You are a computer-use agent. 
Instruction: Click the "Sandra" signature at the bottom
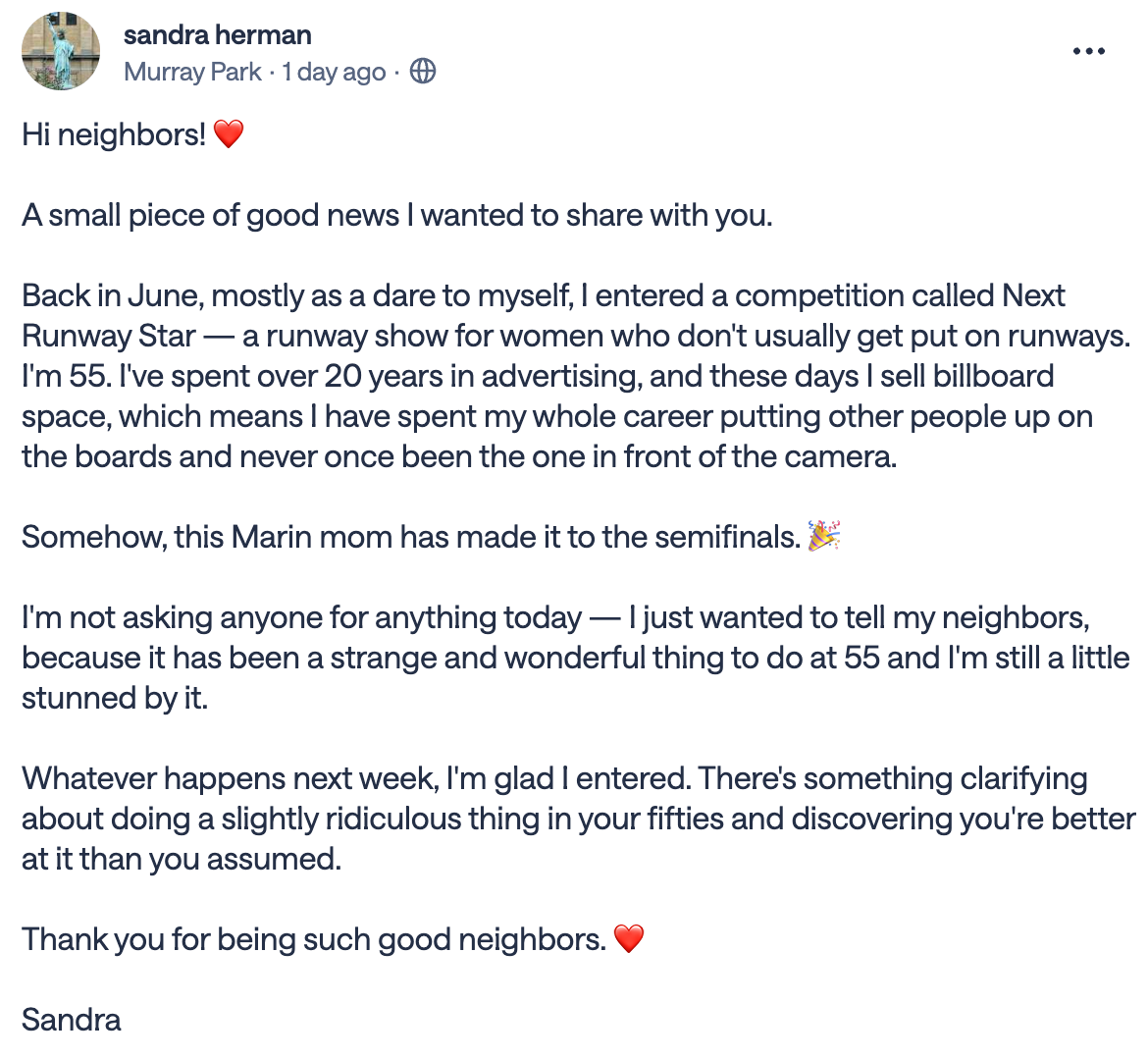71,1020
